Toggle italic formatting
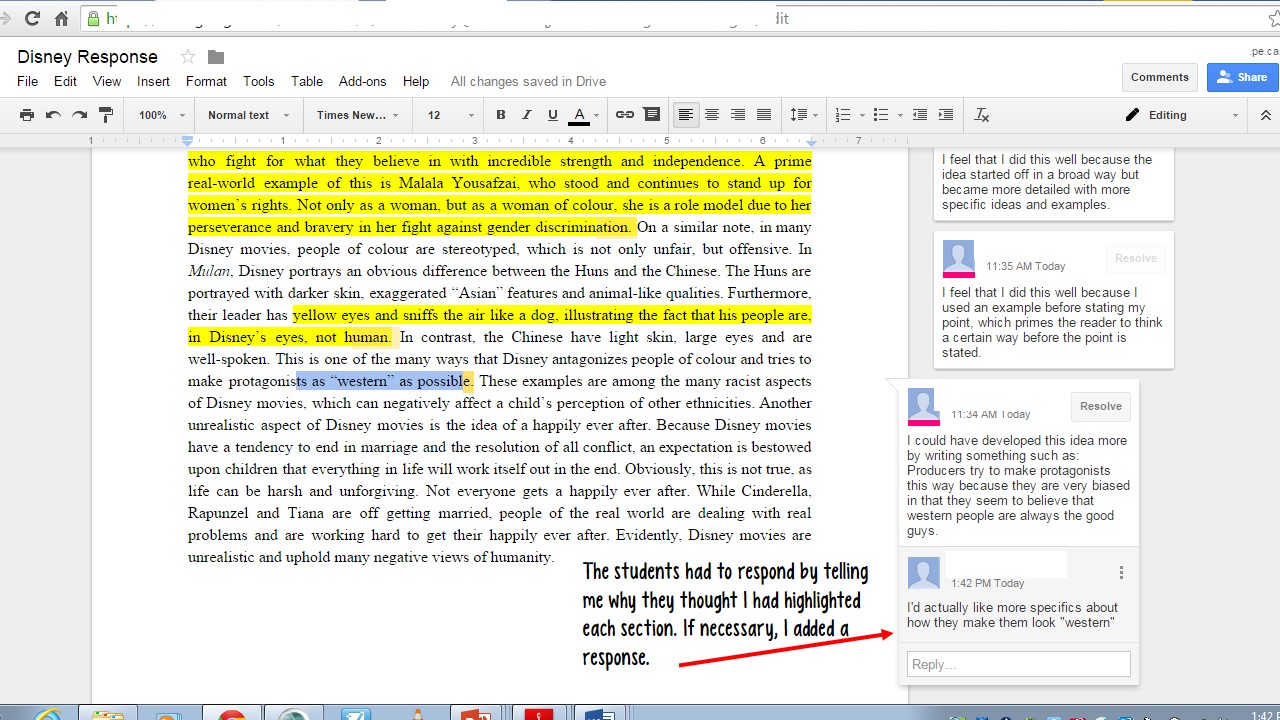Viewport: 1280px width, 720px height. coord(527,114)
